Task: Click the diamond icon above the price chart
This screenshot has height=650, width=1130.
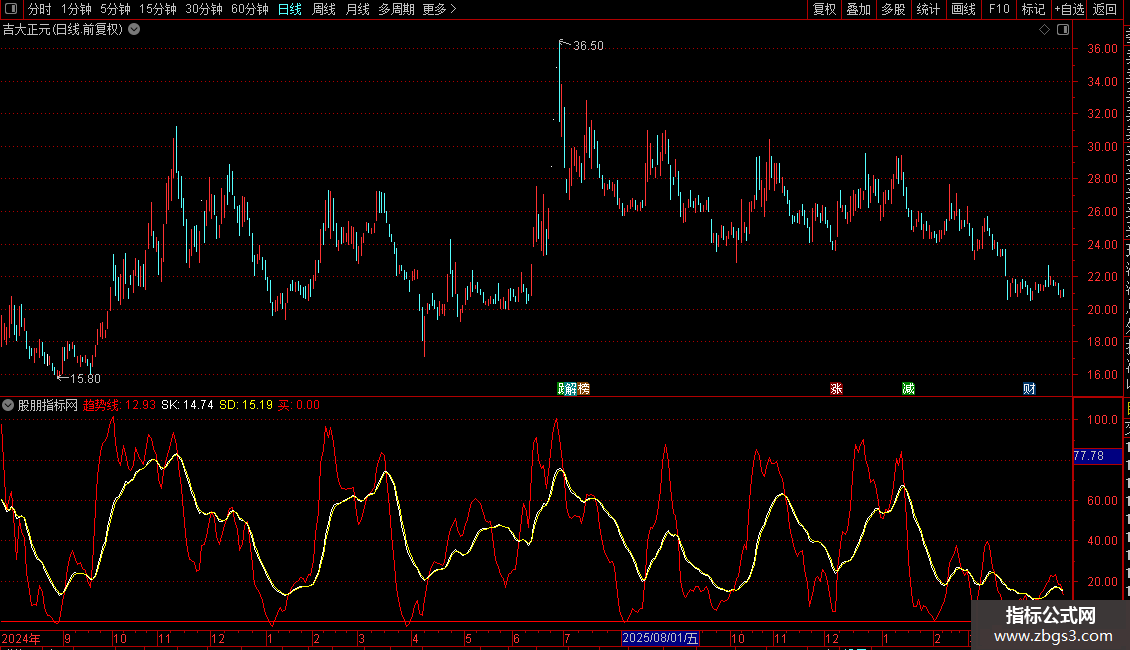Action: click(1044, 30)
